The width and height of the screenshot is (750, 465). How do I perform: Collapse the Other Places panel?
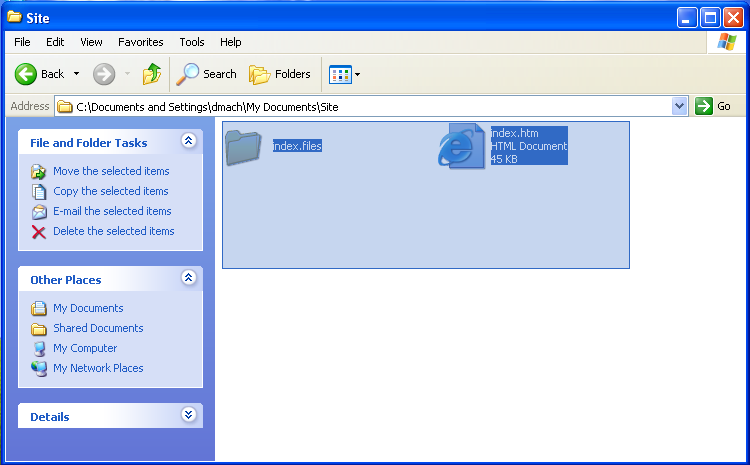coord(188,279)
